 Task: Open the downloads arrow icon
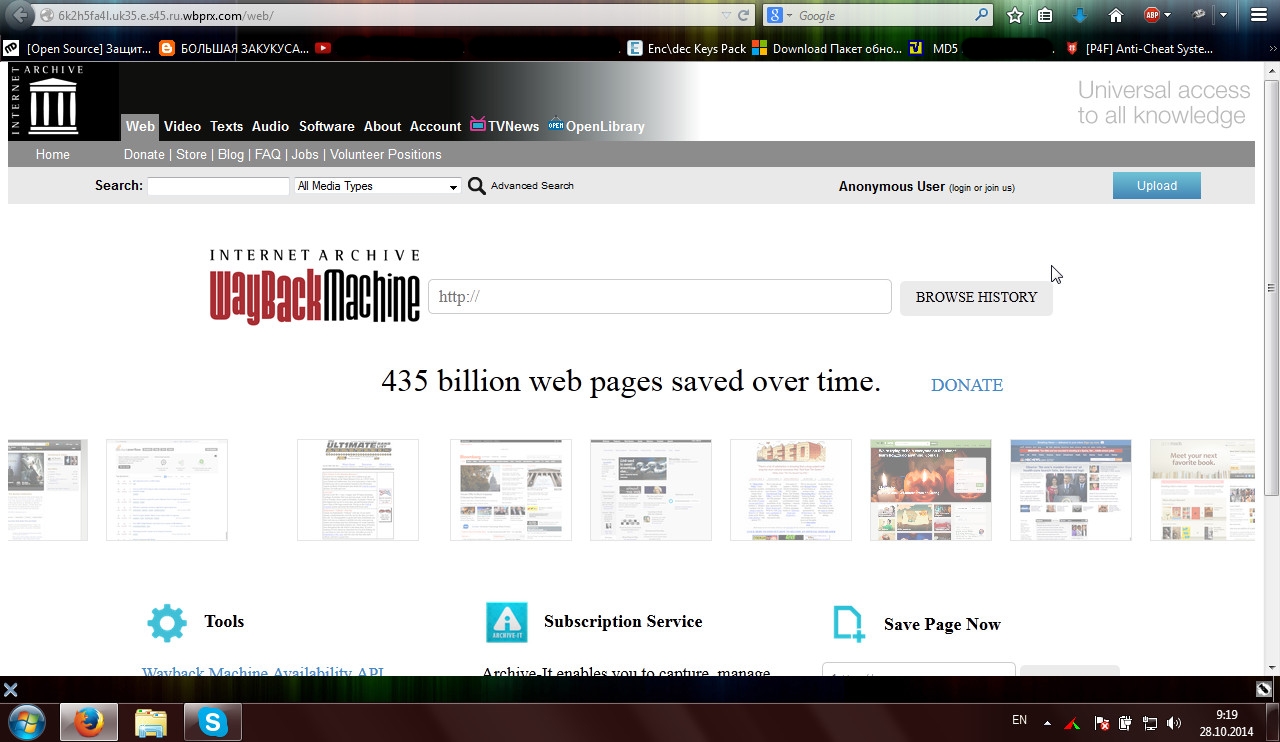(1079, 15)
